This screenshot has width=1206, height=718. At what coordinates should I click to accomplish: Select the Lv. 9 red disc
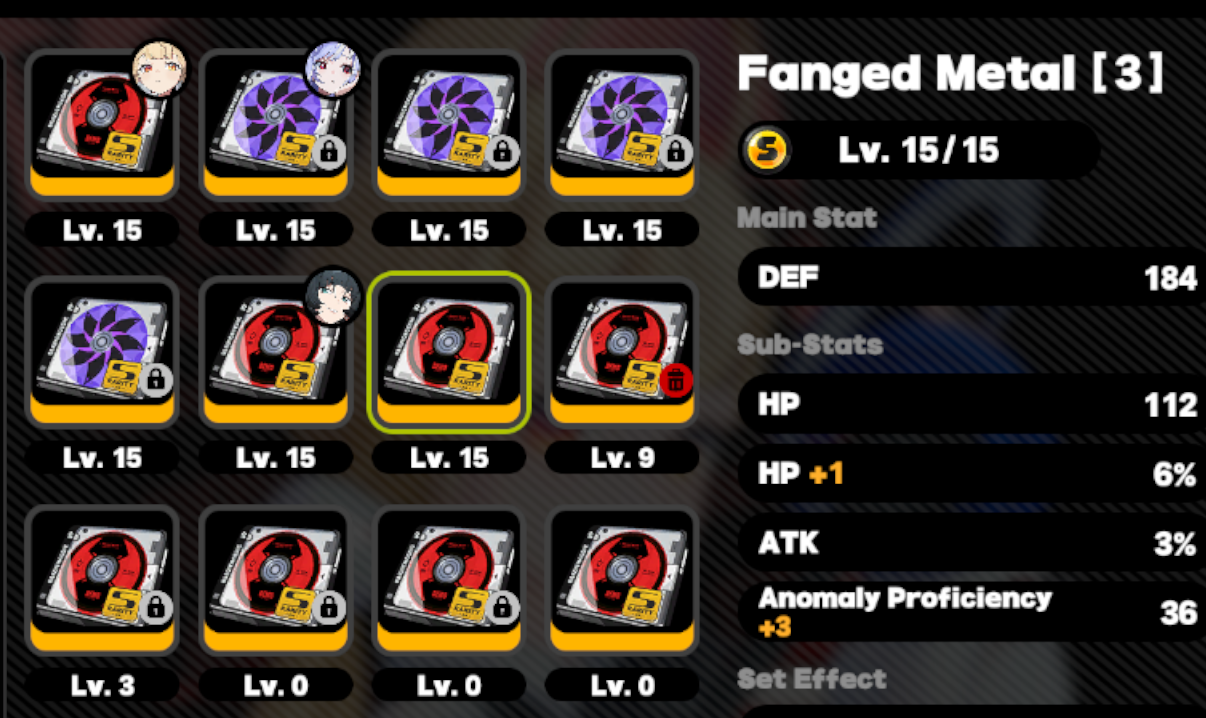point(622,354)
